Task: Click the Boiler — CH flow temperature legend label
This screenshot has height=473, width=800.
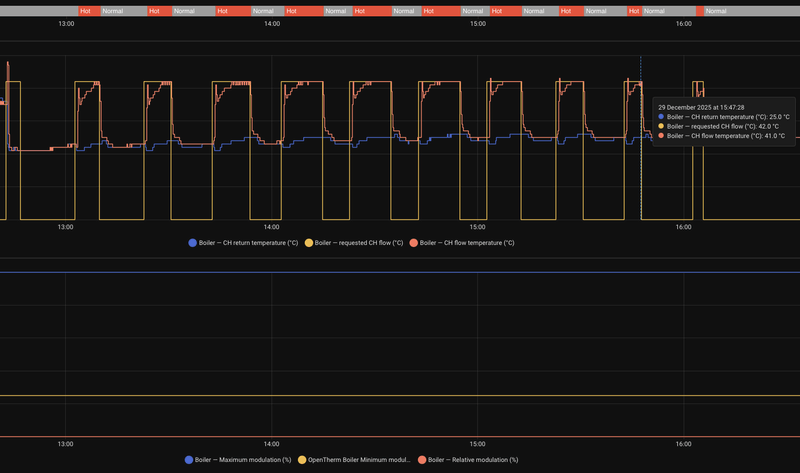Action: 467,243
